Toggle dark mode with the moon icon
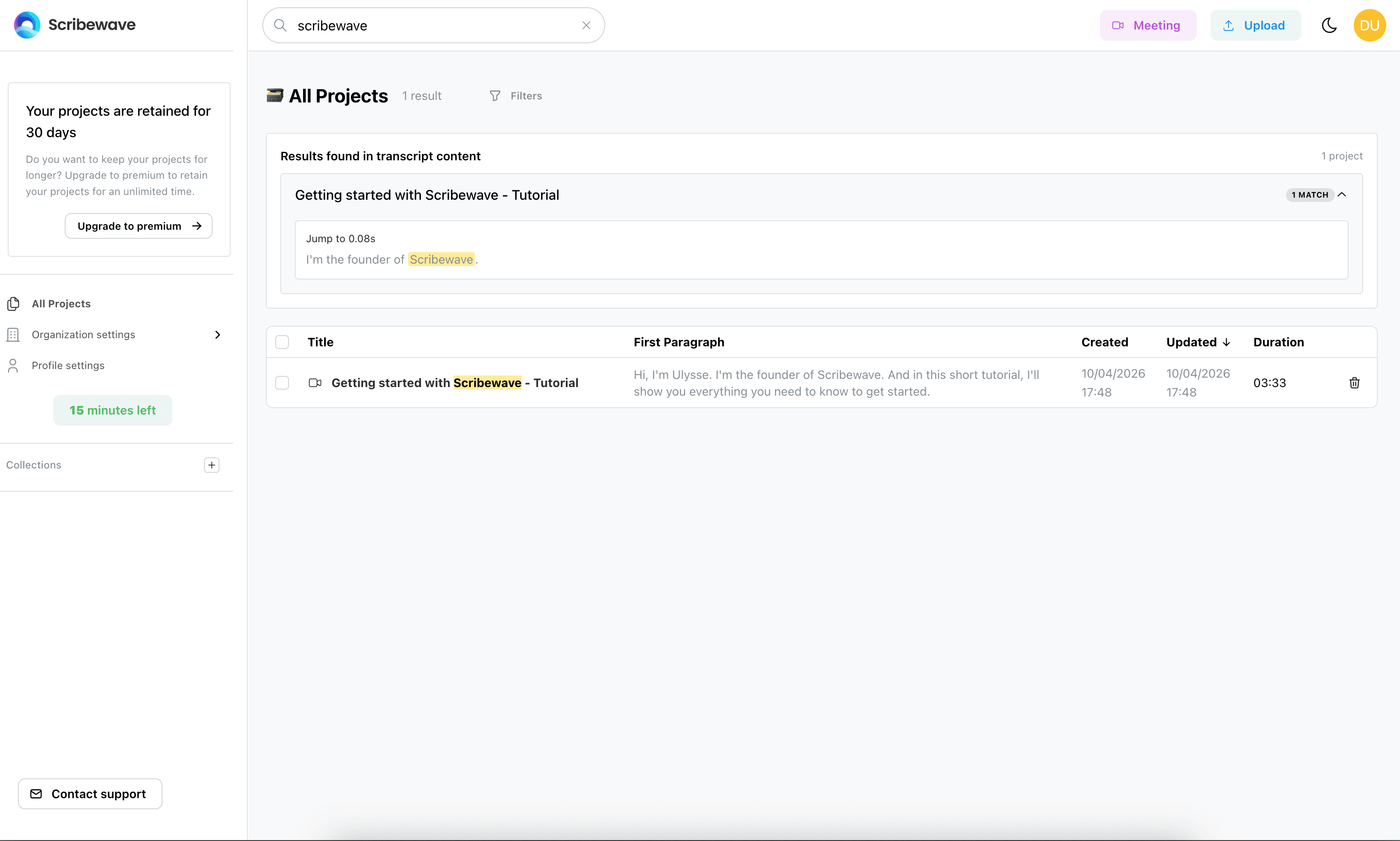 1329,25
